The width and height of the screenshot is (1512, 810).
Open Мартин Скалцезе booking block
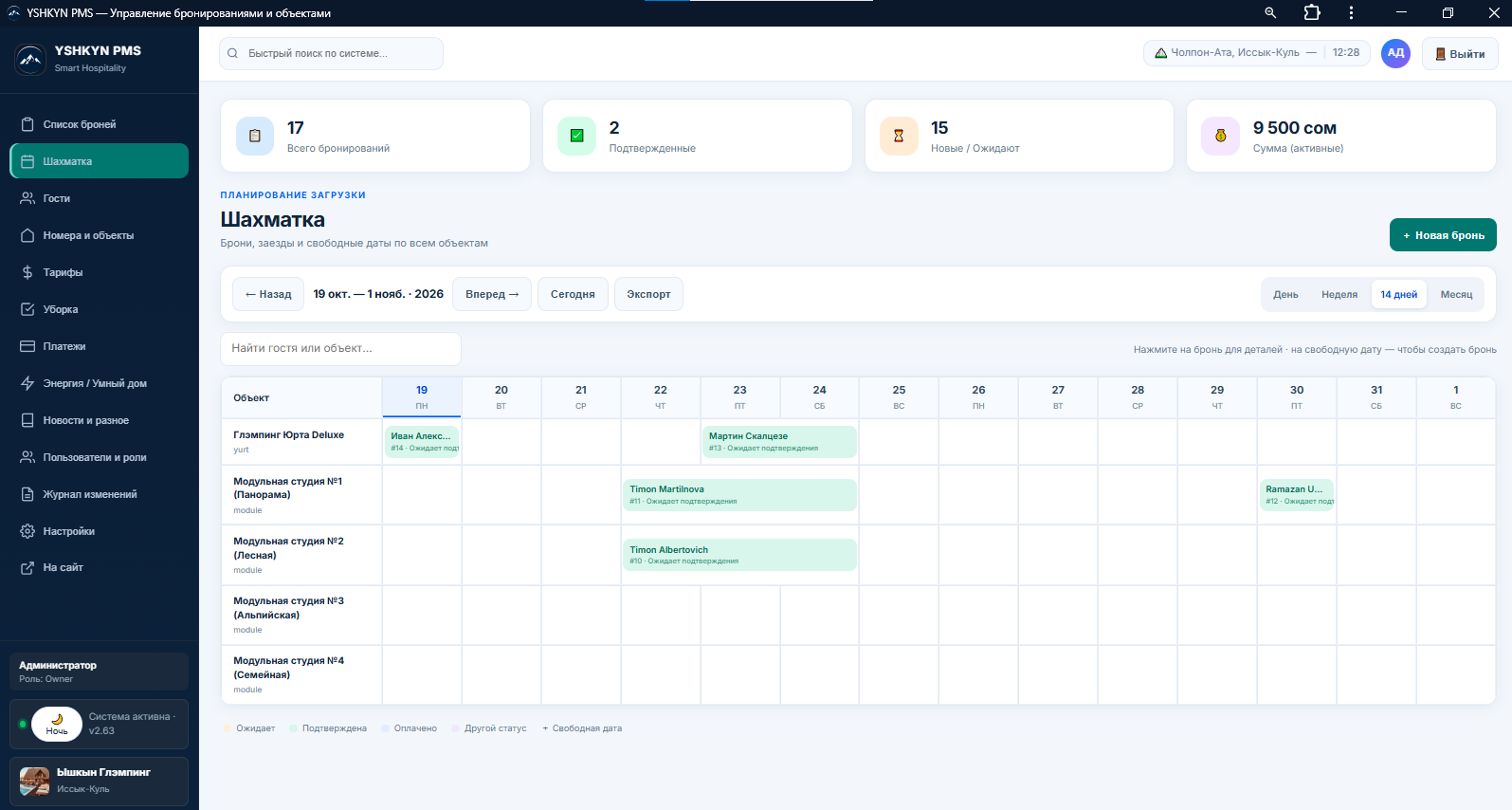[779, 442]
